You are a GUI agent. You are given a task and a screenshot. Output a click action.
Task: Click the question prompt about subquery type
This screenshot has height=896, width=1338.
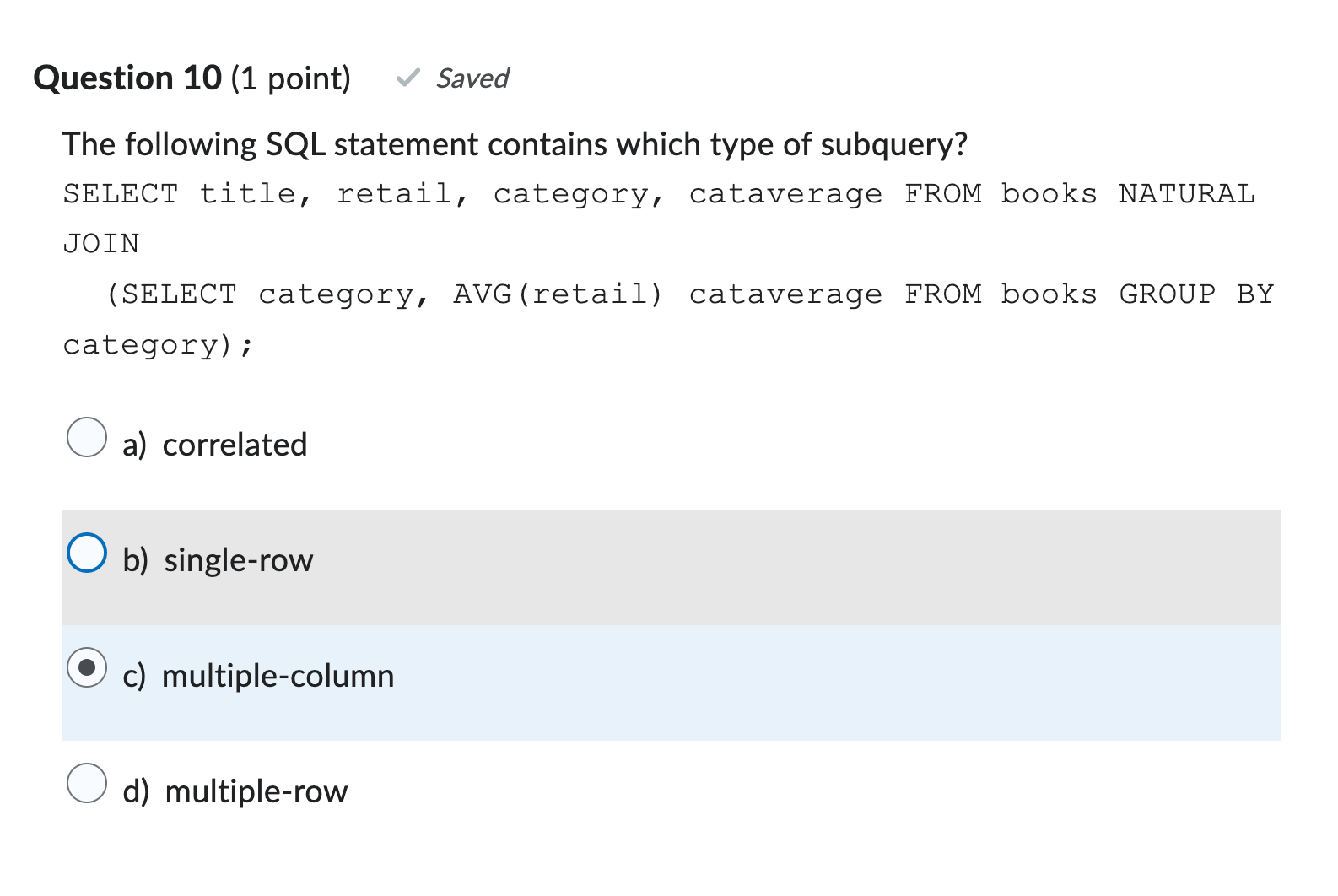[515, 143]
